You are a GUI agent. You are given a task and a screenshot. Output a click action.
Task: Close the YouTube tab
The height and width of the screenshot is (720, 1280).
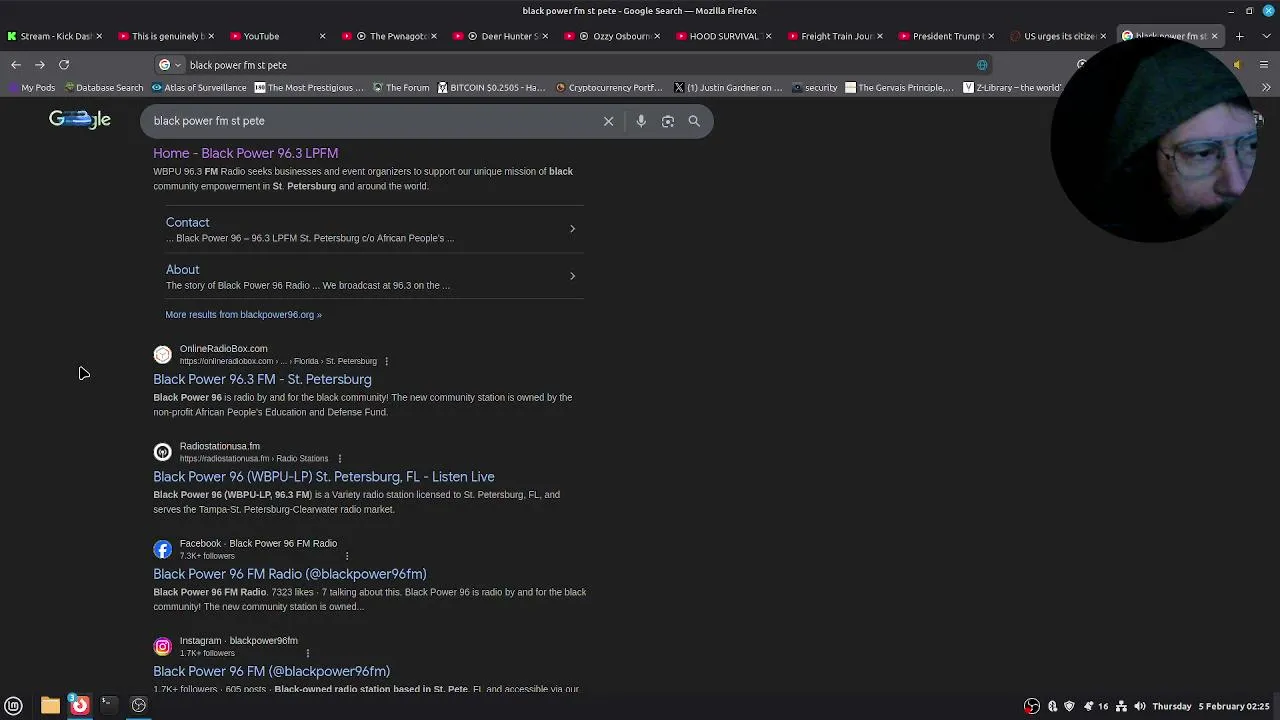click(322, 36)
